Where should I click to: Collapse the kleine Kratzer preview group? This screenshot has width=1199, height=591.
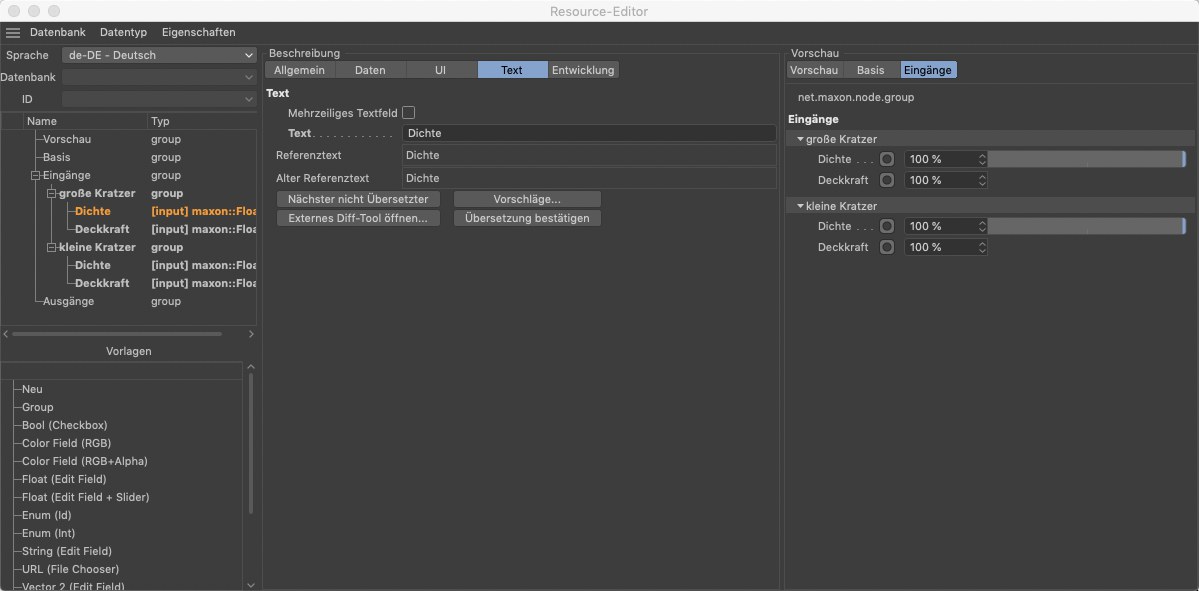800,206
